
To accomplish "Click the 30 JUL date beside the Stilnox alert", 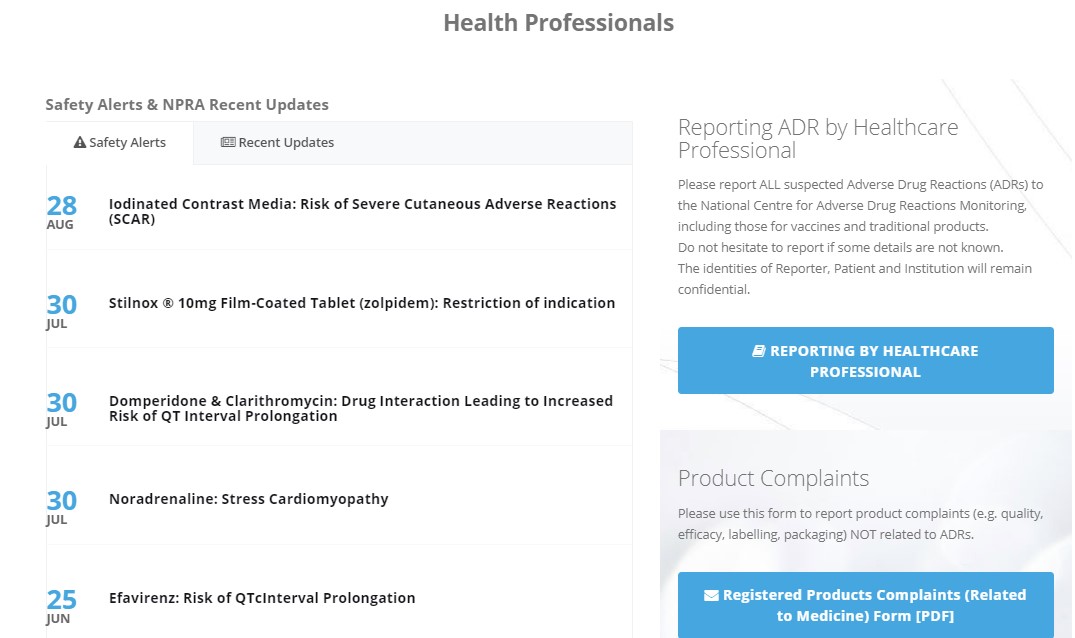I will (61, 309).
